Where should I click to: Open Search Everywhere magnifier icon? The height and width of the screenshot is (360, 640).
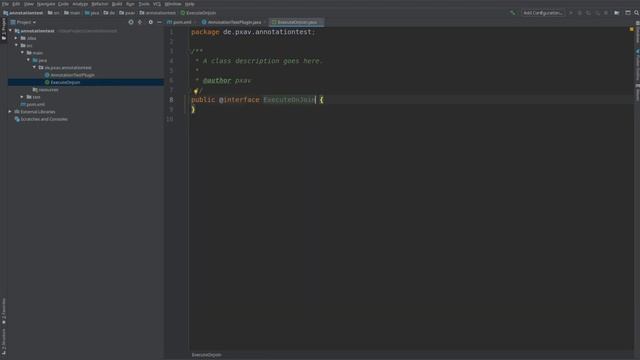tap(636, 13)
